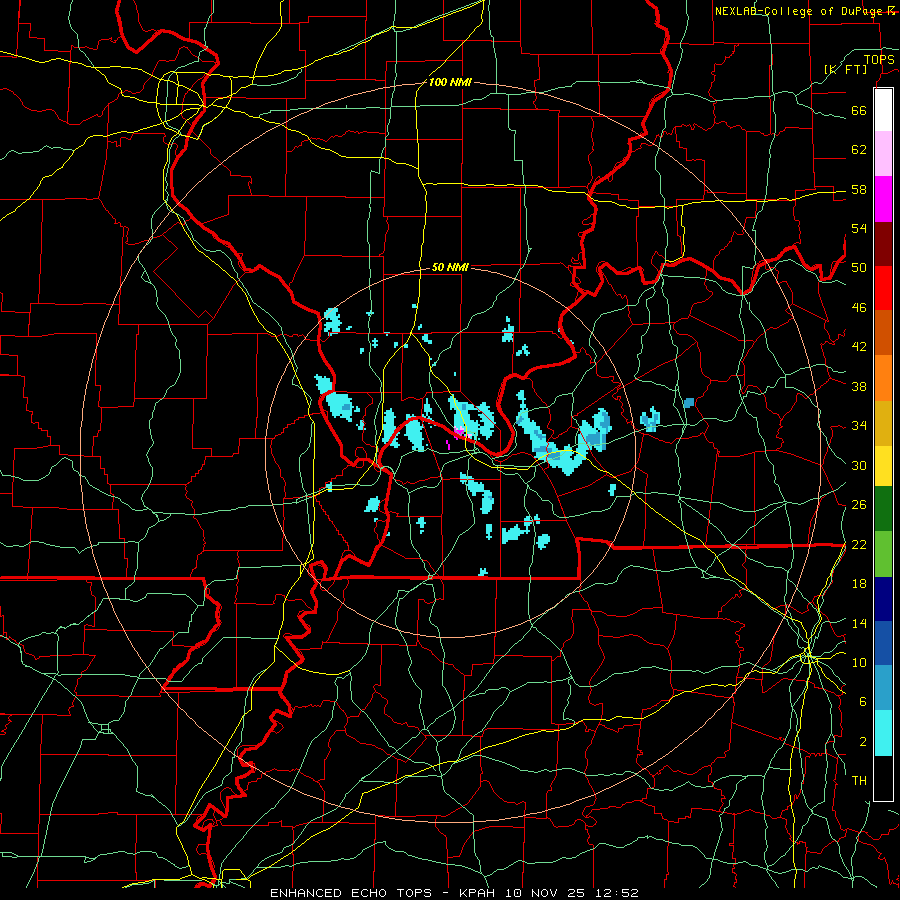Screen dimensions: 900x900
Task: Click the cyan swatch at 2
Action: (x=883, y=733)
